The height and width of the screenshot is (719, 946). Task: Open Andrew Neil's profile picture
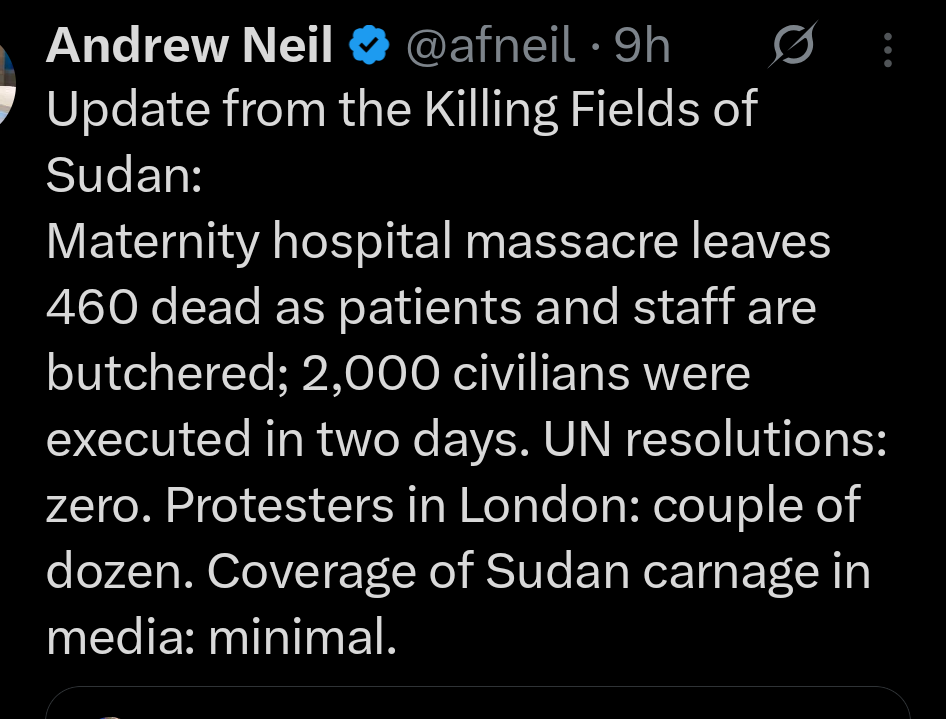pos(6,75)
